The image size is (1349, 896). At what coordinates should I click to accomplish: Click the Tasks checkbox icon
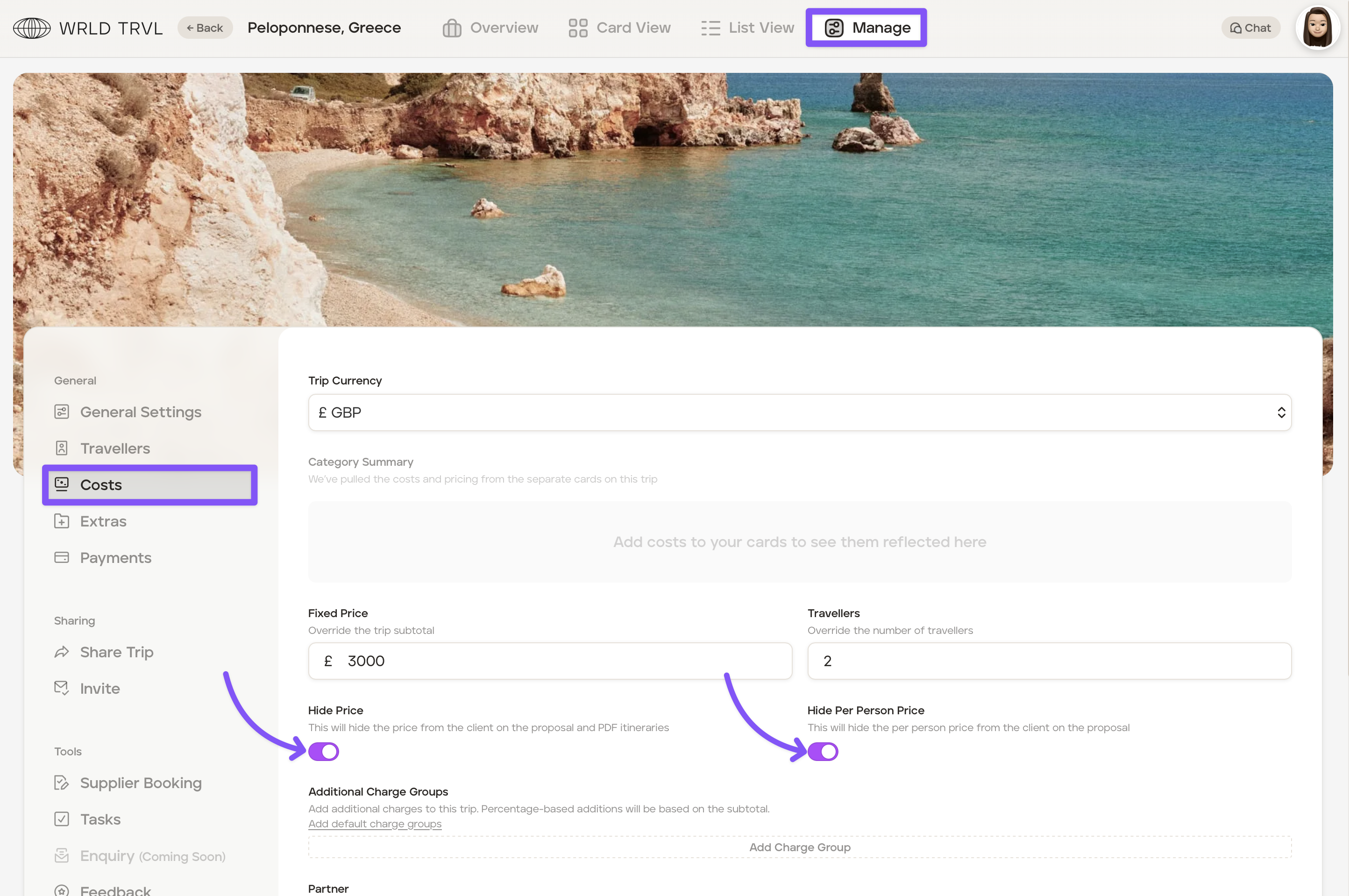click(62, 819)
